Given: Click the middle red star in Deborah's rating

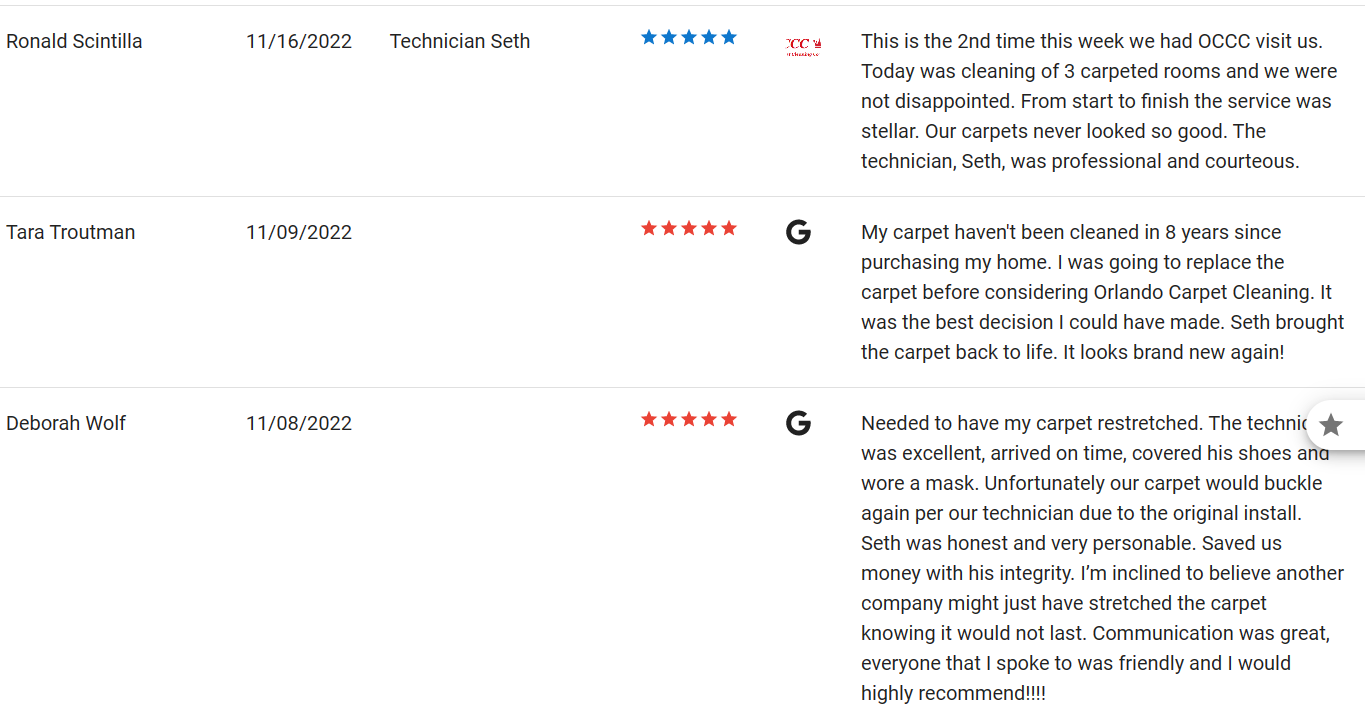Looking at the screenshot, I should pos(689,419).
